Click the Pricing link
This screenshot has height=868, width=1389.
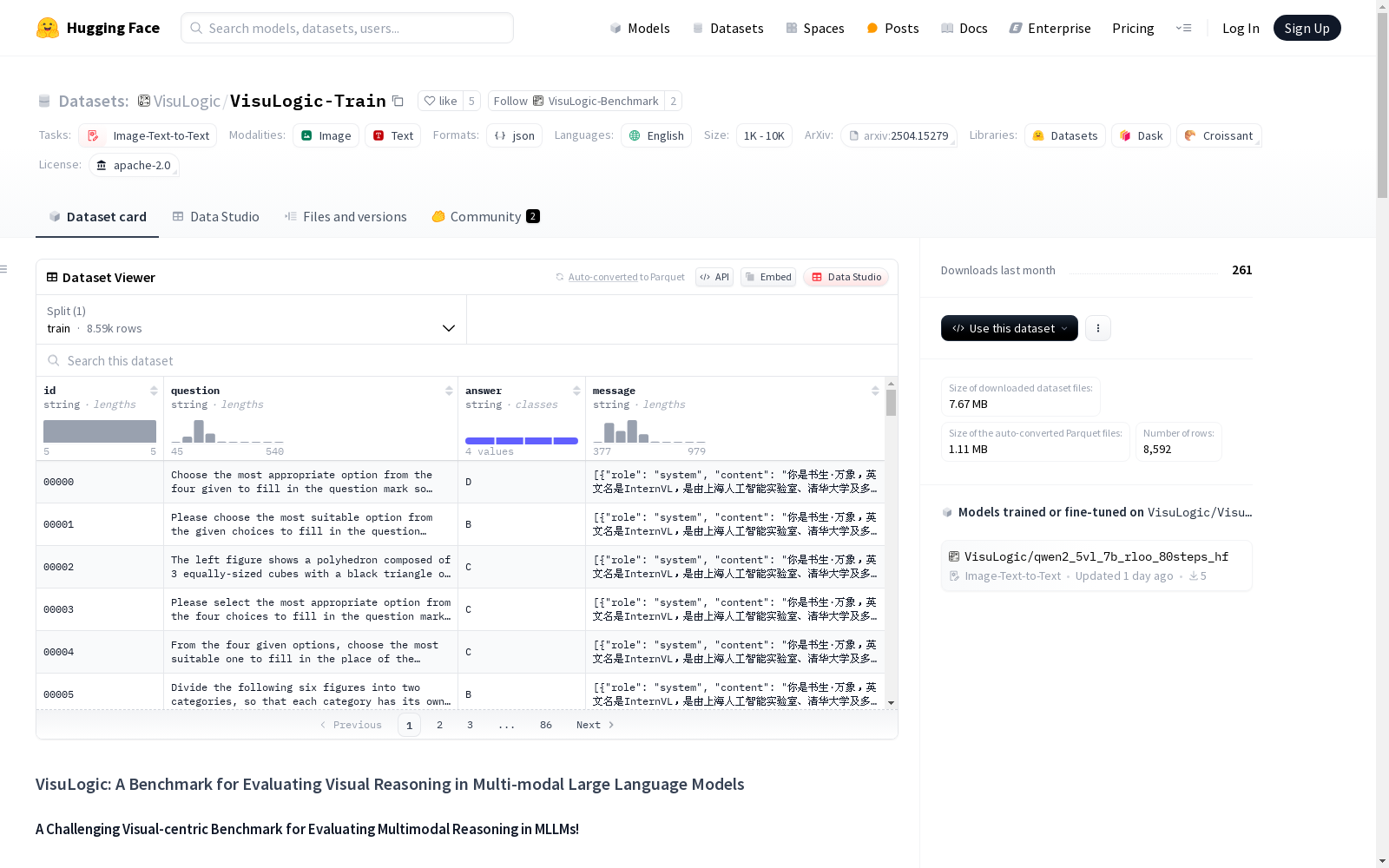(x=1133, y=28)
